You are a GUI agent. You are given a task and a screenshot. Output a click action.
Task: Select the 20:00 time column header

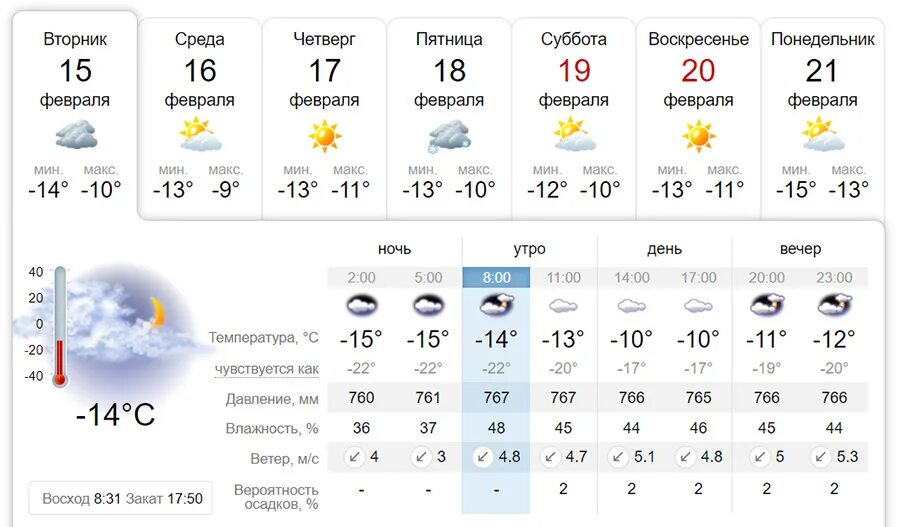[767, 278]
